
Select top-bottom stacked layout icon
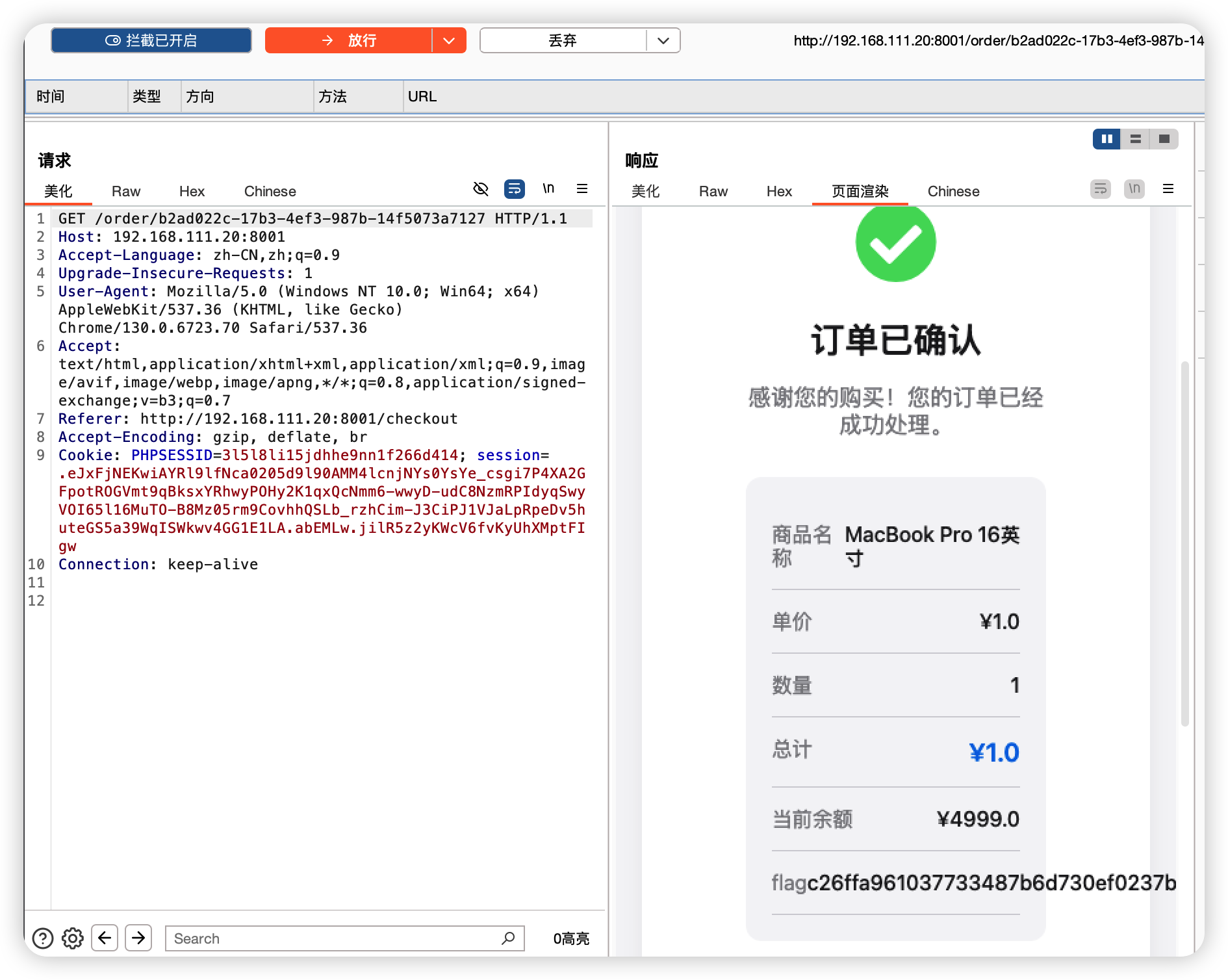pos(1136,139)
